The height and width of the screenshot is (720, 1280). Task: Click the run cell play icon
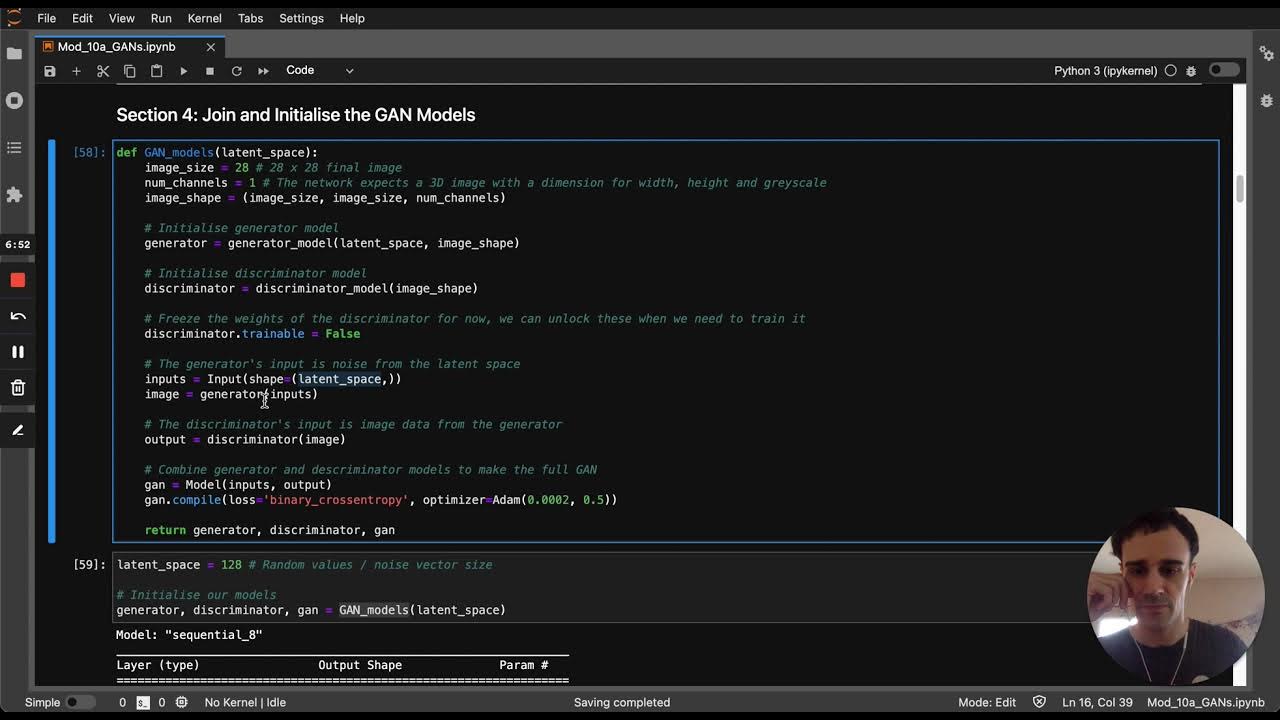(x=183, y=71)
